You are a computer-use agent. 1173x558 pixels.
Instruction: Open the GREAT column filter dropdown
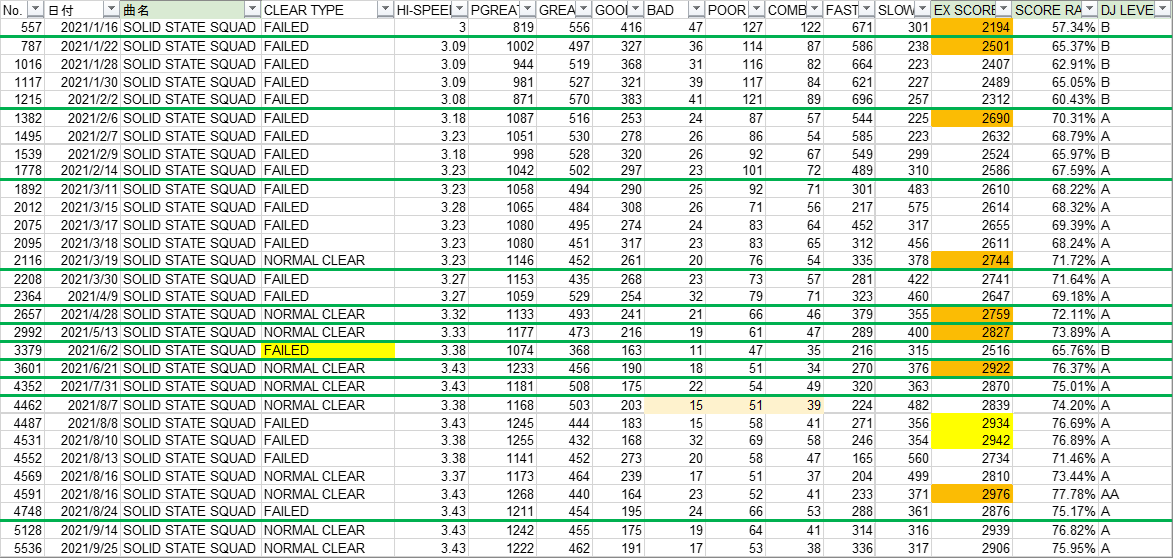coord(583,10)
